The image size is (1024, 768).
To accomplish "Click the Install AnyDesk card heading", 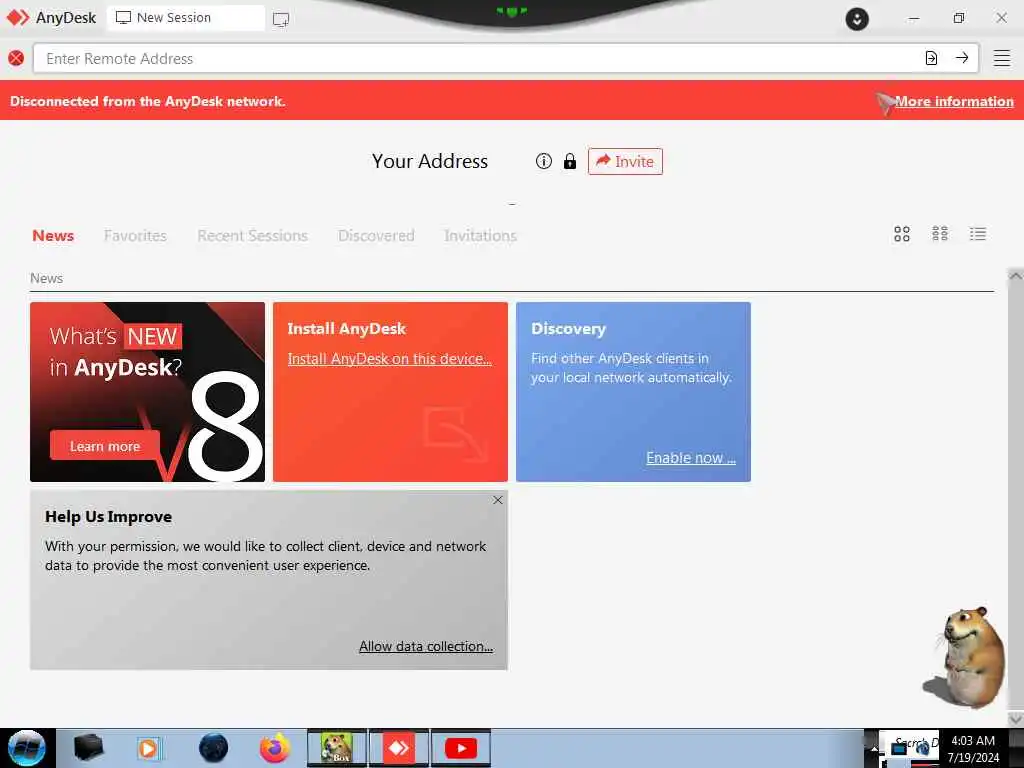I will pos(347,328).
